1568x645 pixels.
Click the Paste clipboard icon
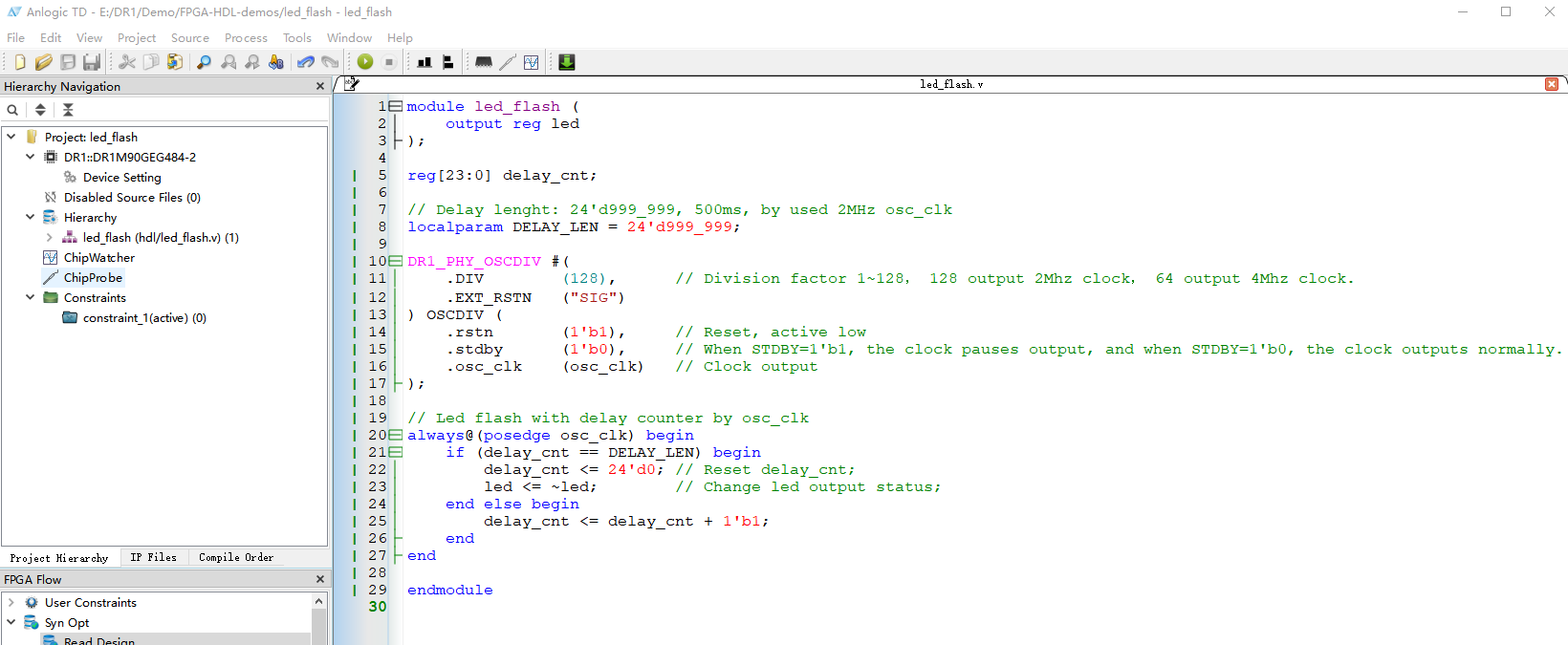(175, 62)
